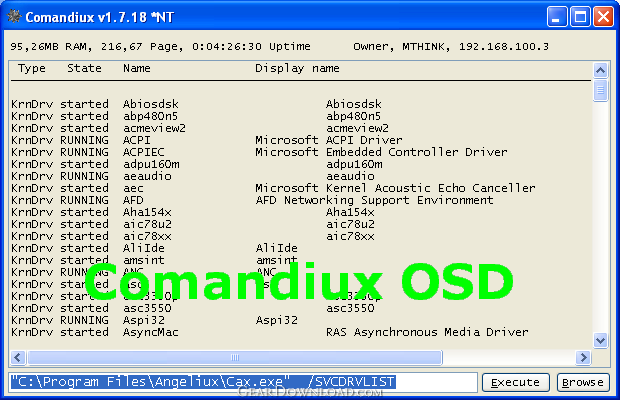Select the aic78xx name entry

click(147, 236)
